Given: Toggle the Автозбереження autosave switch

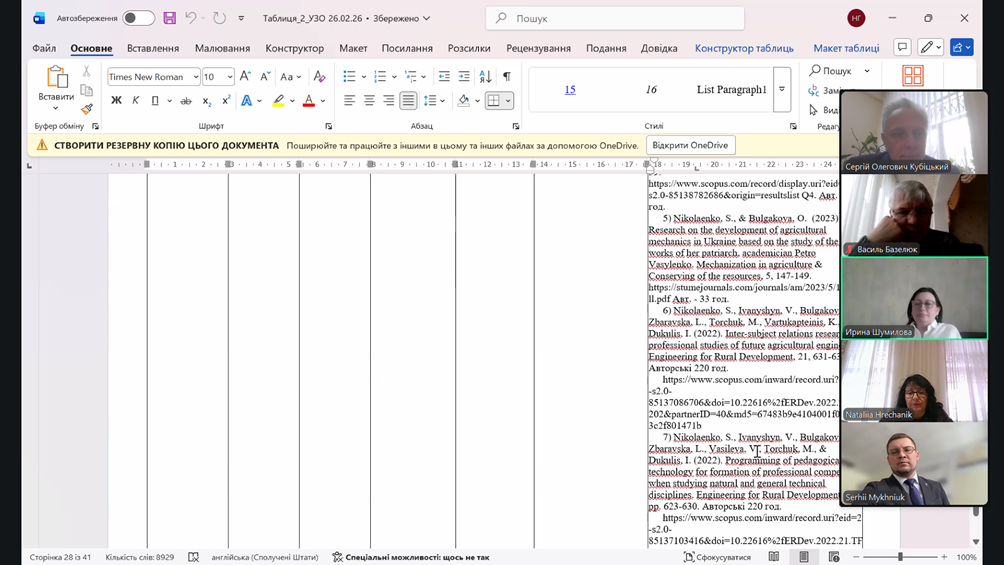Looking at the screenshot, I should click(x=138, y=18).
